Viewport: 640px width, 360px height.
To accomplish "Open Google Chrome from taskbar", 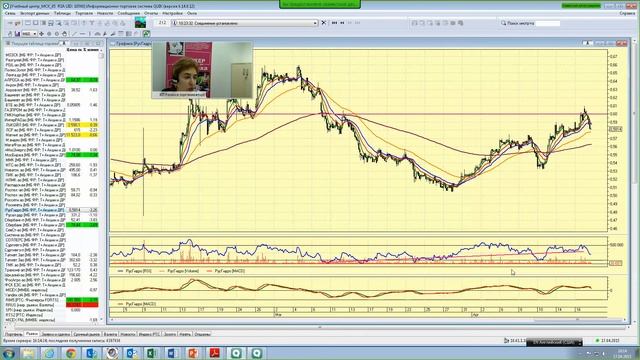I will [x=70, y=353].
